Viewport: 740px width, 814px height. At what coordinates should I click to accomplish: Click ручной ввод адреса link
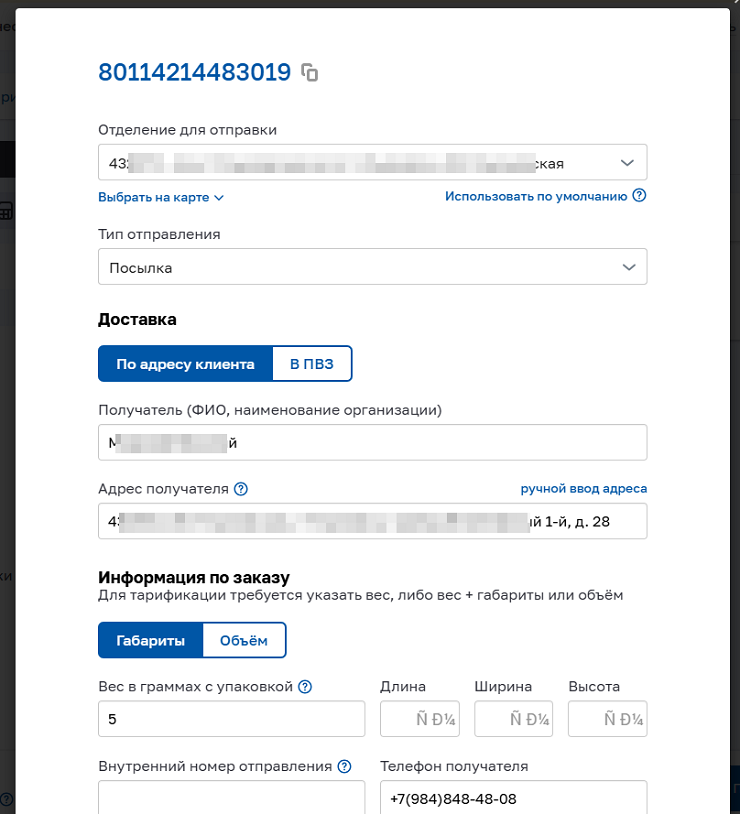(x=583, y=489)
